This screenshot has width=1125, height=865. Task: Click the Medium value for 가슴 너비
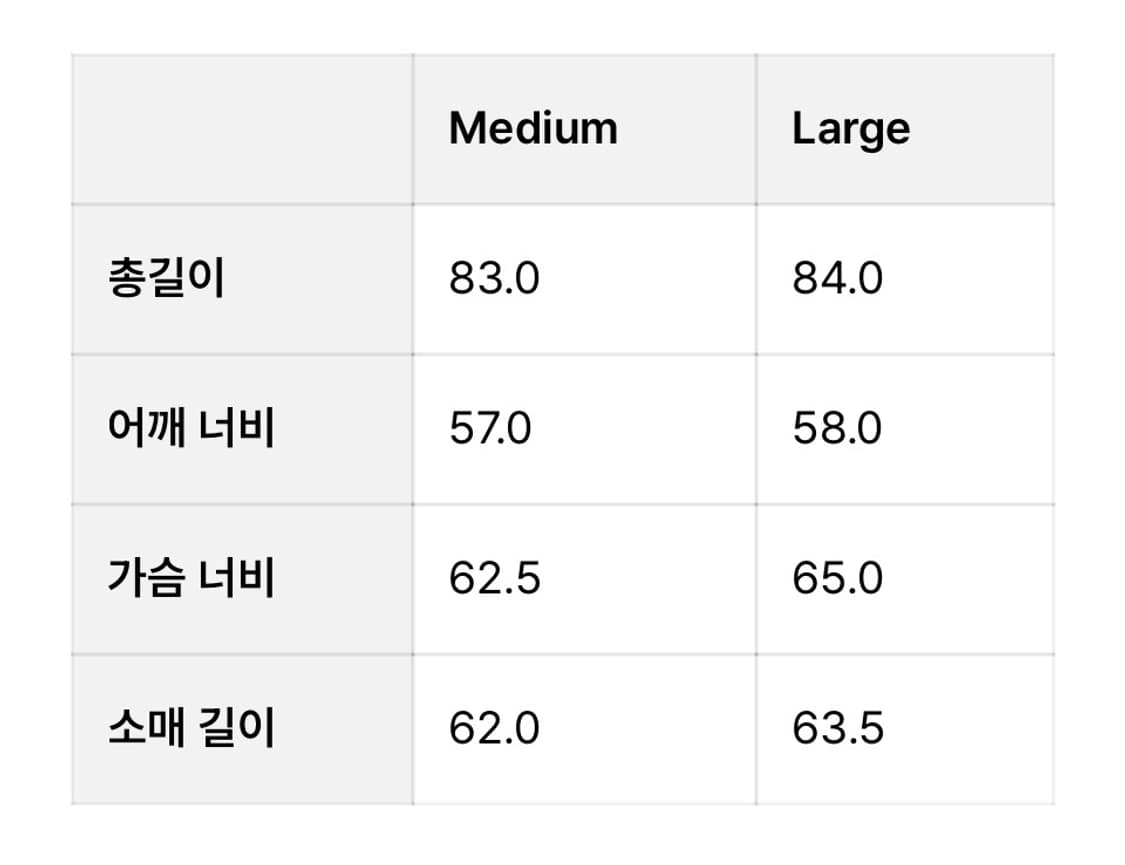(x=494, y=578)
